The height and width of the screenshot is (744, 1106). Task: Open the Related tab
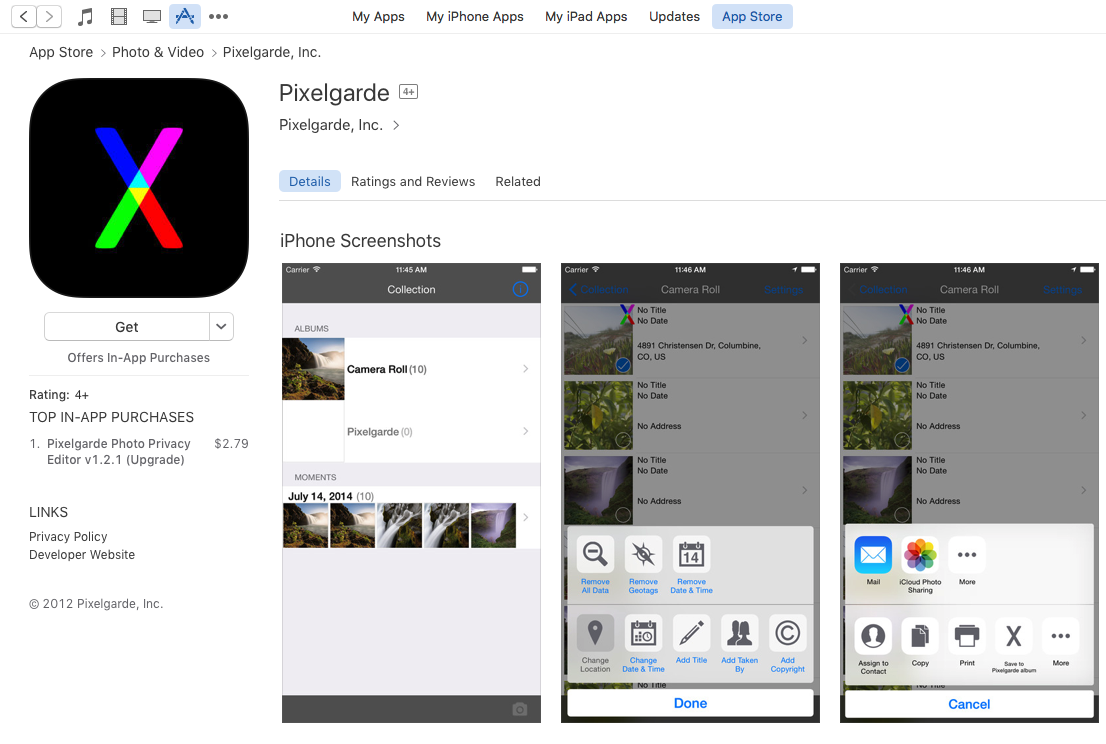[518, 181]
